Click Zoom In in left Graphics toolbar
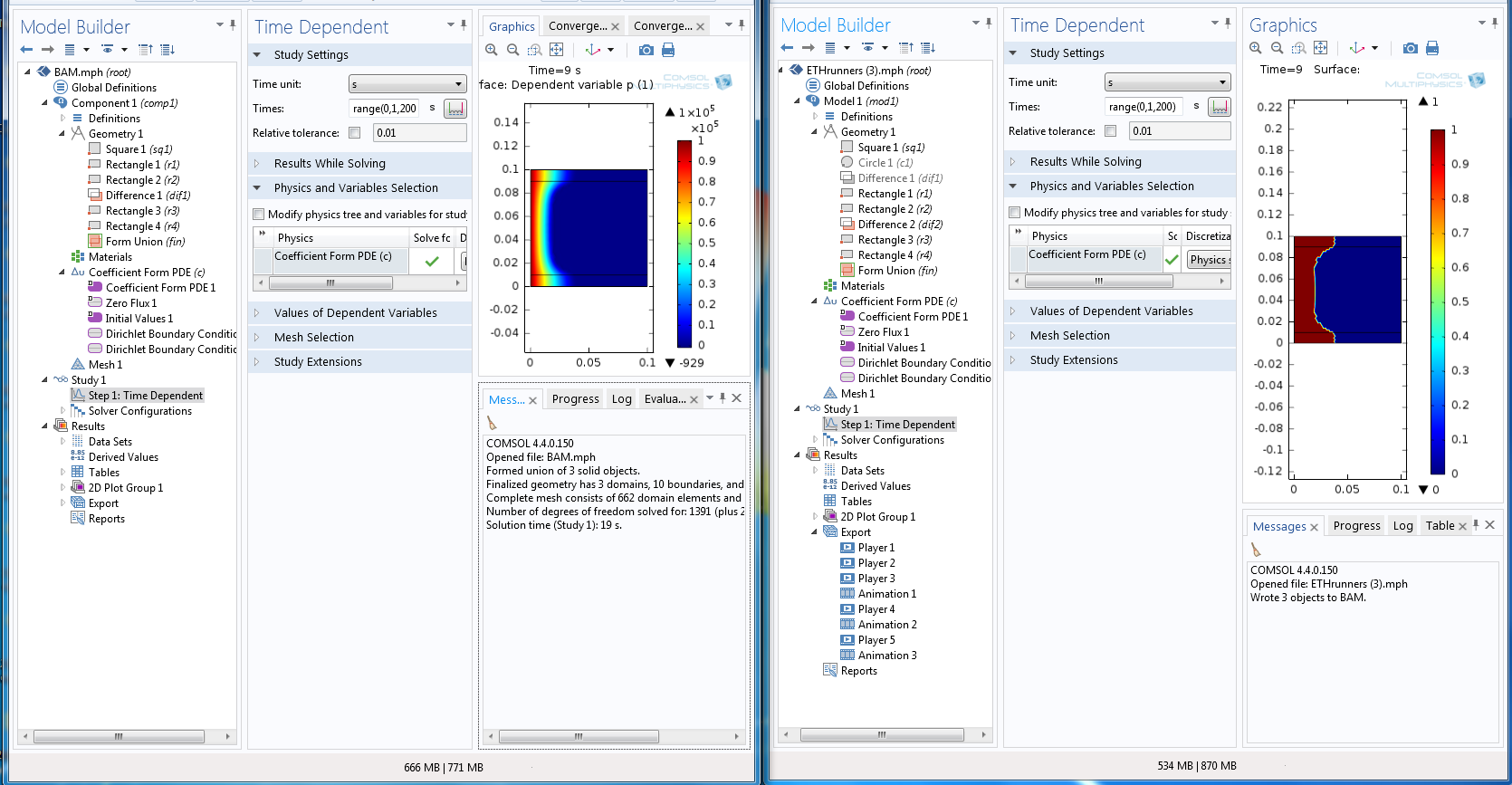Image resolution: width=1512 pixels, height=785 pixels. click(491, 50)
